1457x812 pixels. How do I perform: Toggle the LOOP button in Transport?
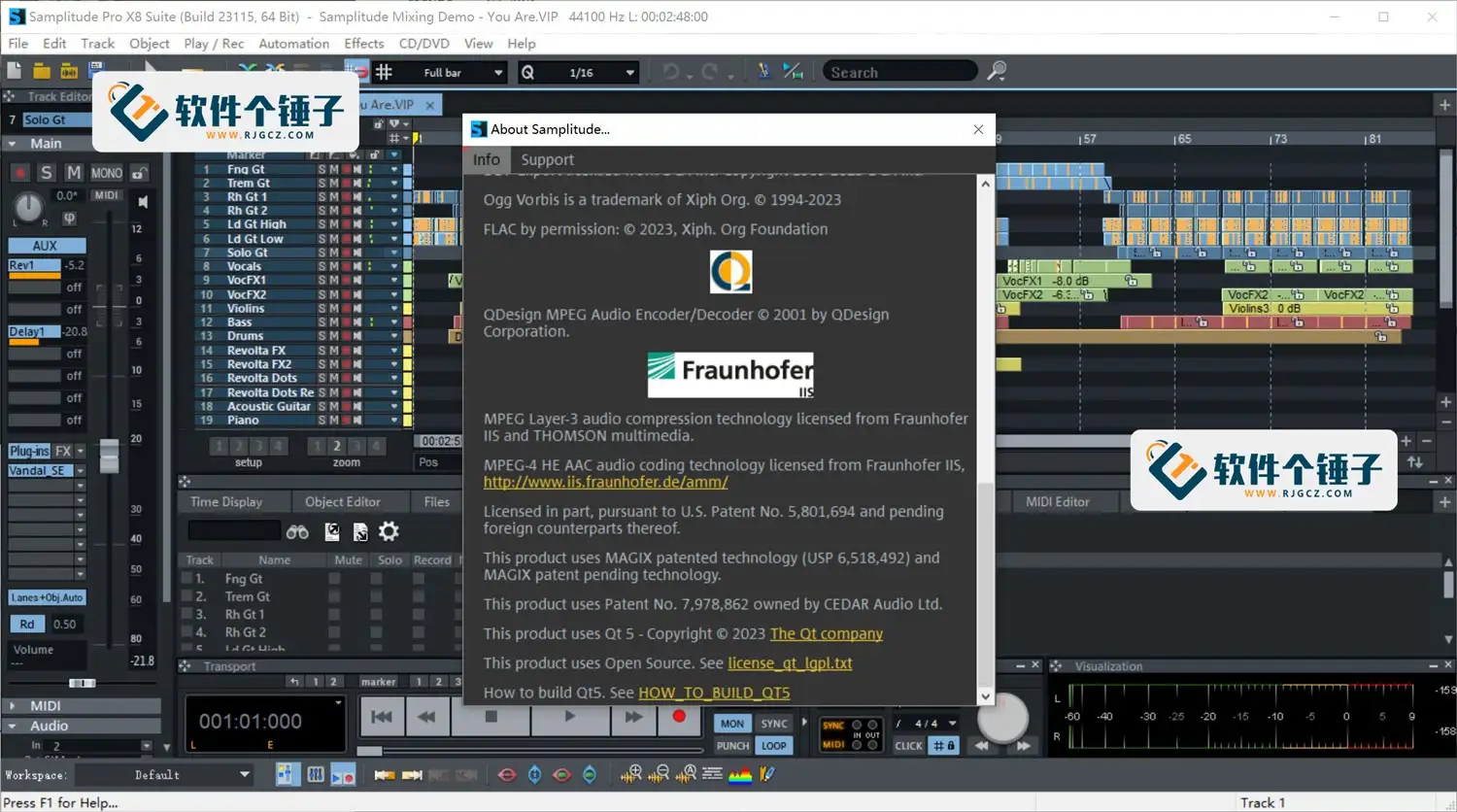(774, 746)
